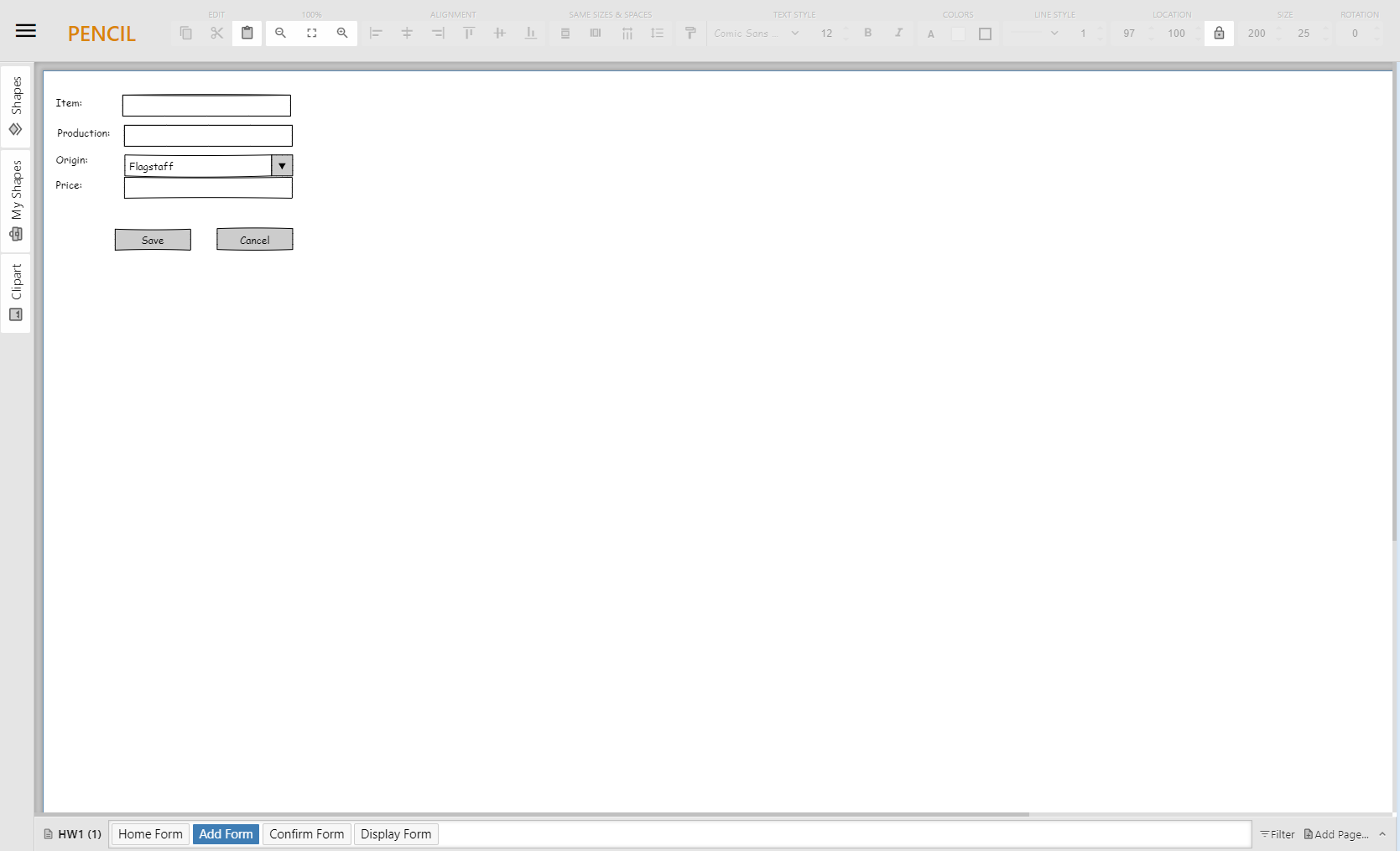Click the Copy icon in Edit group
Screen dimensions: 1400x851
pos(186,34)
